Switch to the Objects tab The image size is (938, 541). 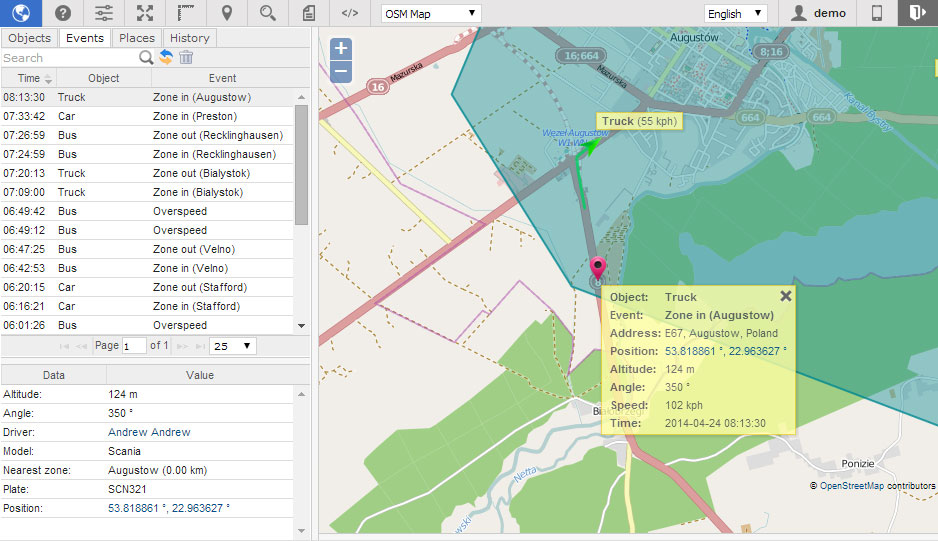click(29, 38)
